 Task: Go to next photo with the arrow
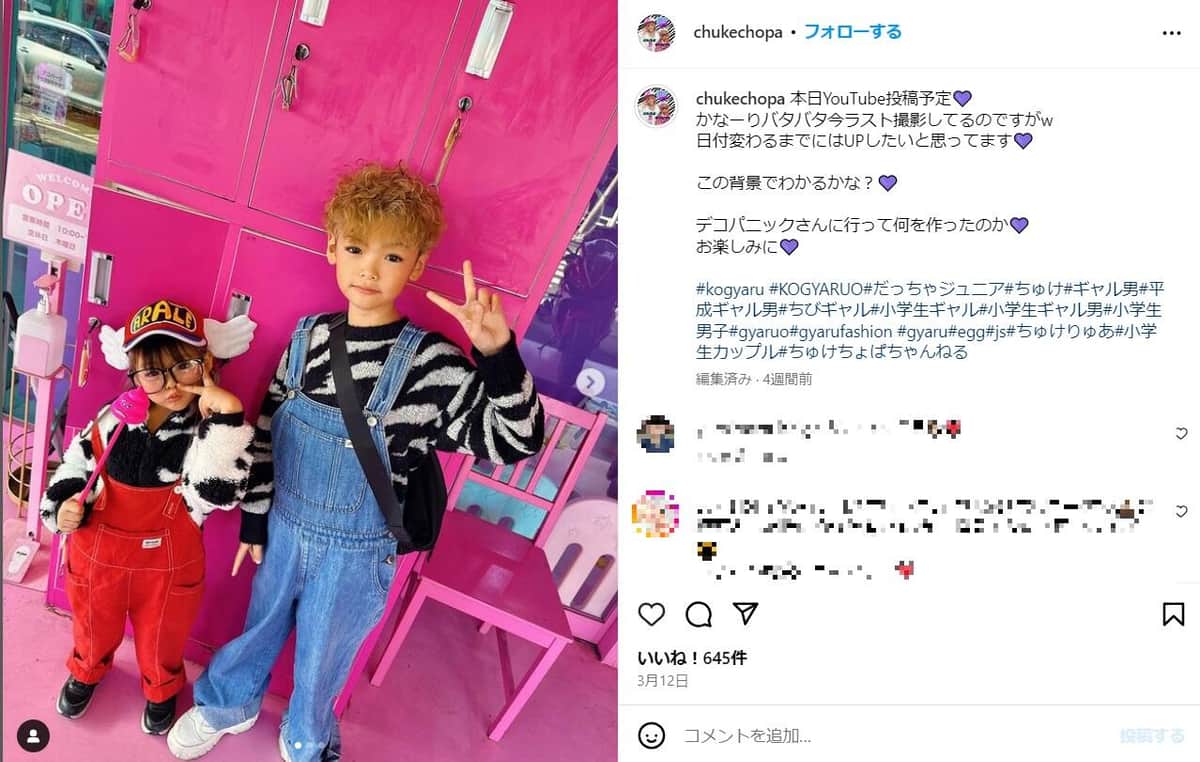click(590, 381)
